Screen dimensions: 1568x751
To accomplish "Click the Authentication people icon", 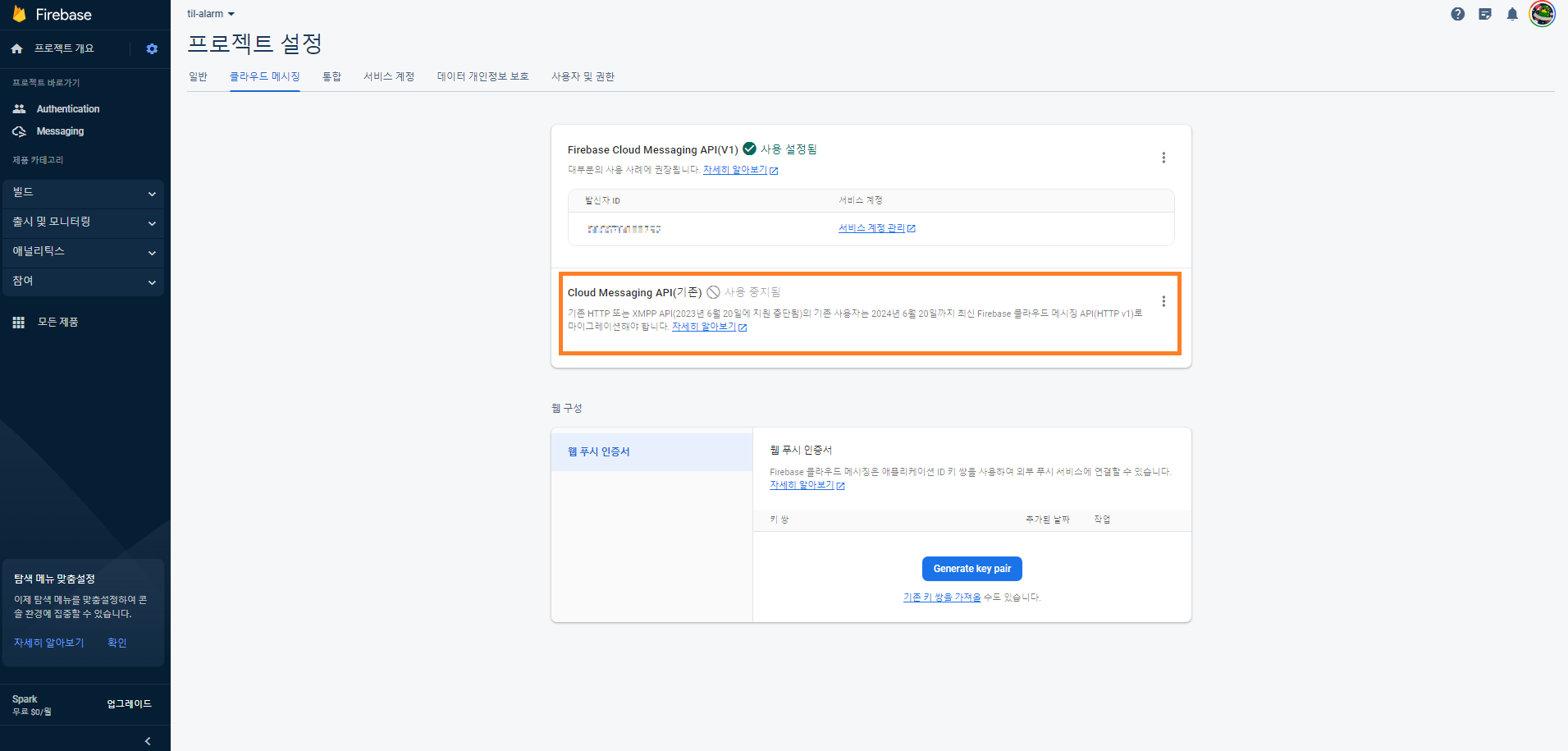I will pos(19,108).
